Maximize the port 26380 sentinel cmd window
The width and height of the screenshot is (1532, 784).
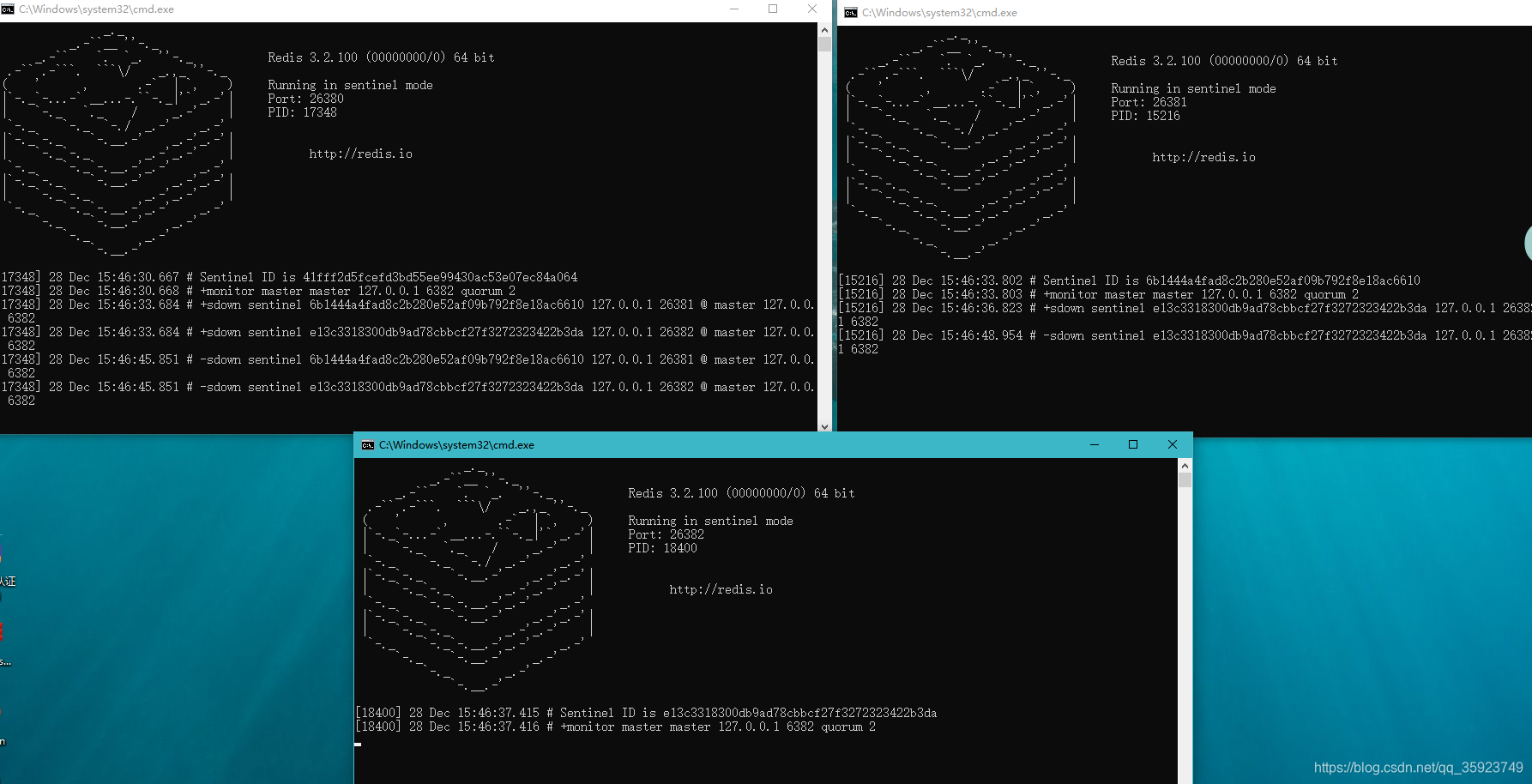click(773, 9)
